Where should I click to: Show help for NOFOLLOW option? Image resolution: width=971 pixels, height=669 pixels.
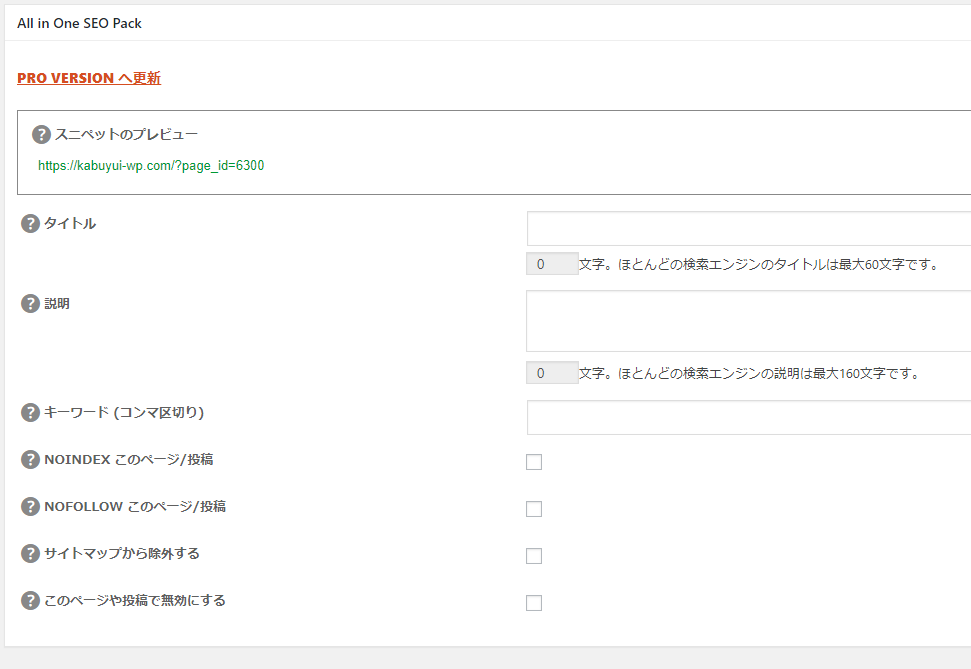[30, 507]
